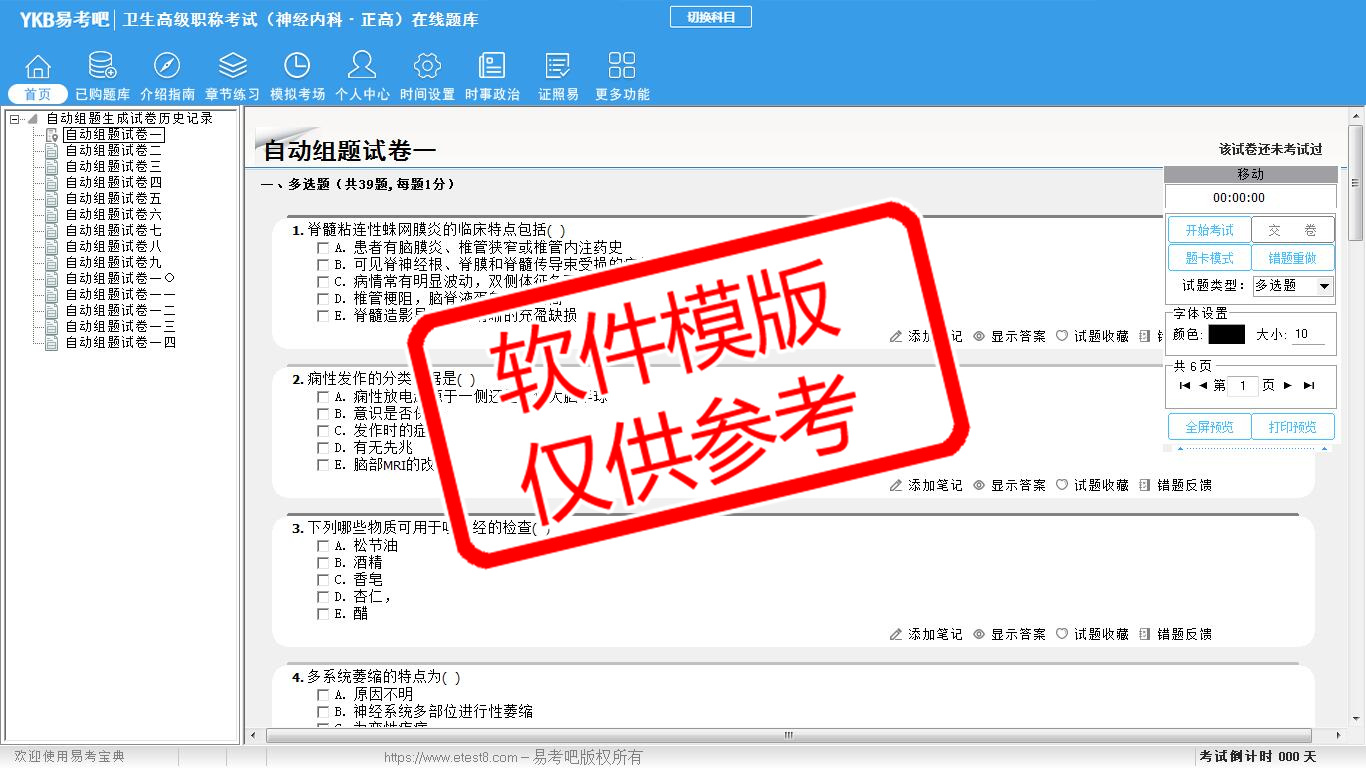Go to the next page with the pager arrow

tap(1288, 386)
